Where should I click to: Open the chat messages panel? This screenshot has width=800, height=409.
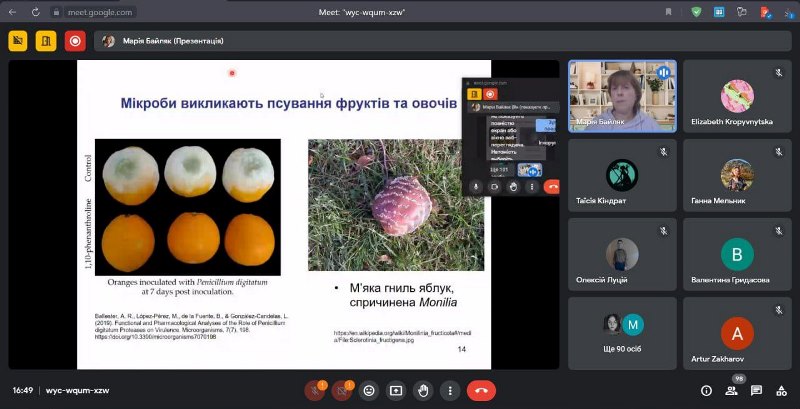pos(756,390)
